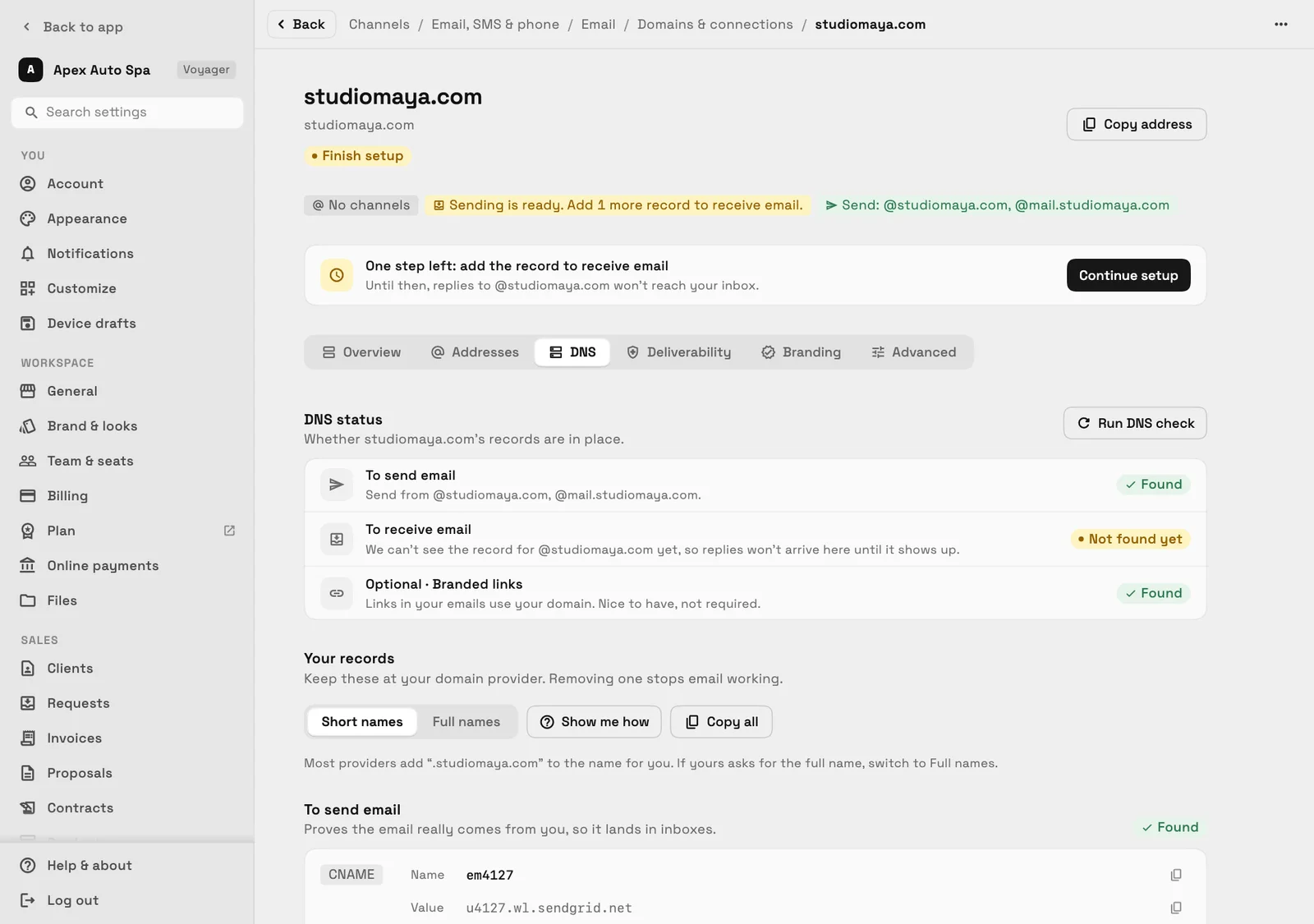Open external Plan link icon in sidebar

click(229, 531)
